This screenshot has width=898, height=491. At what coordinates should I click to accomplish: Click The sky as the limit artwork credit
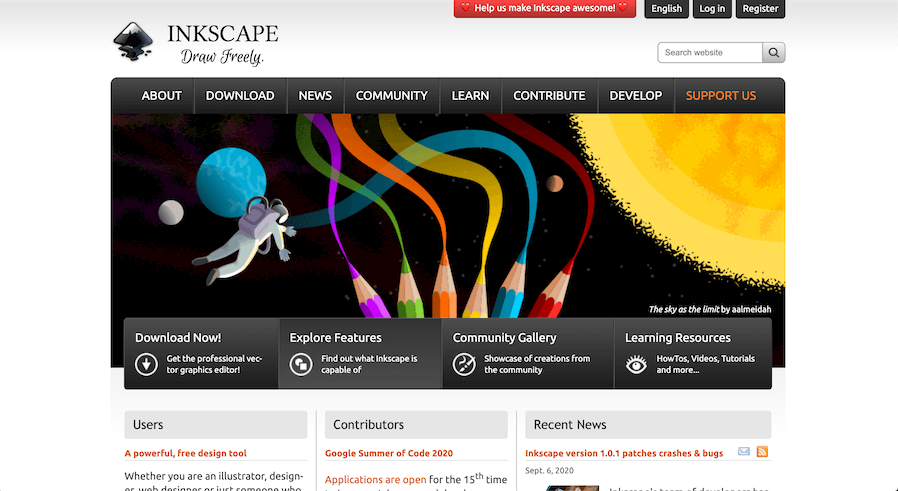point(710,309)
